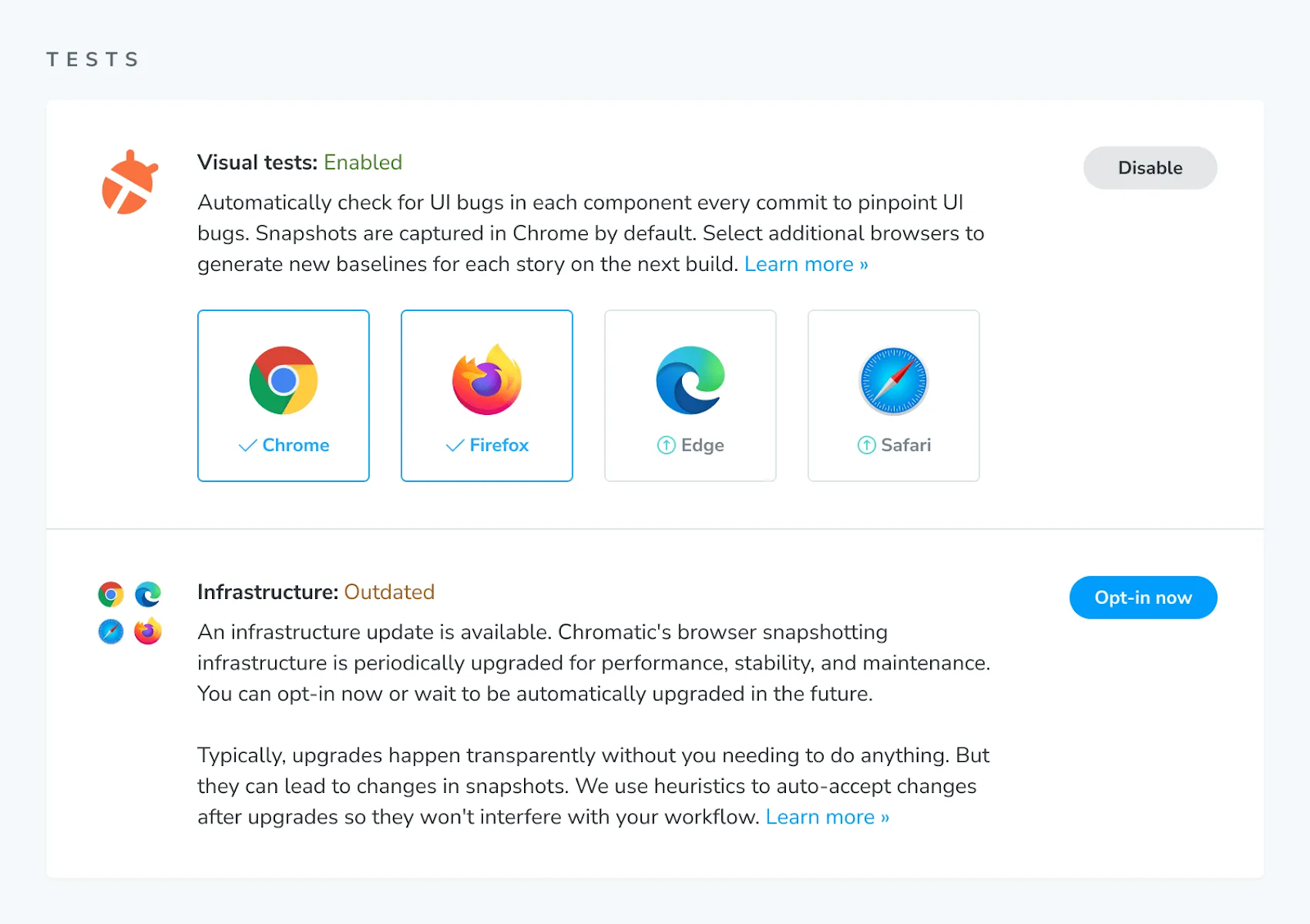This screenshot has height=924, width=1310.
Task: Click the Opt-in now button
Action: pyautogui.click(x=1143, y=597)
